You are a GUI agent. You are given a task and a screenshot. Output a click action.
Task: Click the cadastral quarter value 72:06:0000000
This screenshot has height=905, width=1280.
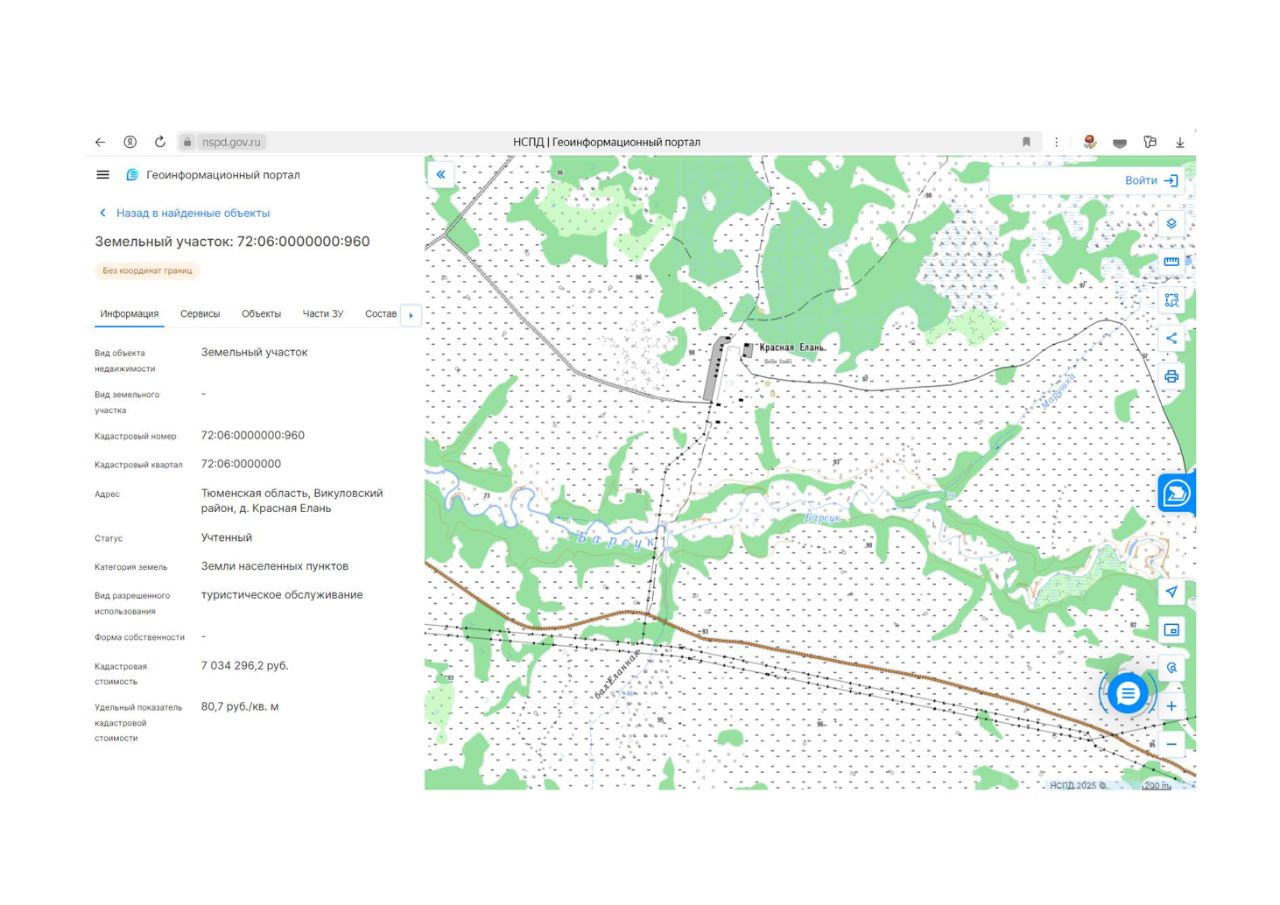(x=241, y=463)
